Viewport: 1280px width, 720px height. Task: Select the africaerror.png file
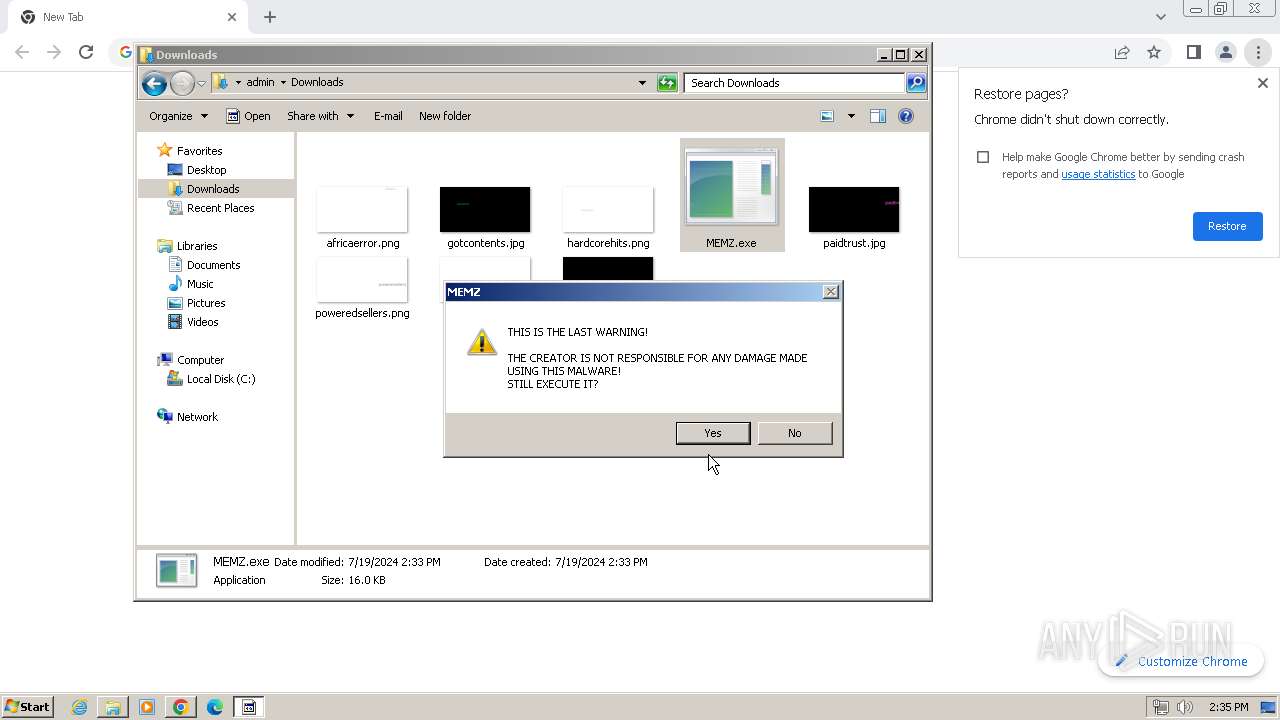pyautogui.click(x=362, y=217)
